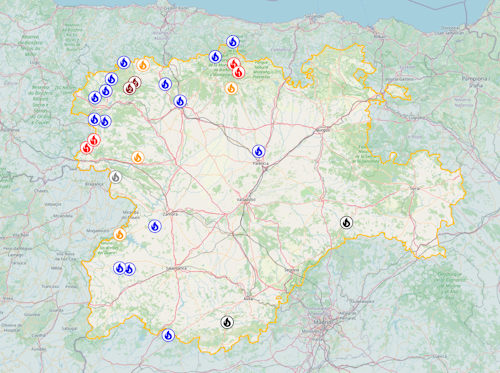
Task: Click the Salamanca city label
Action: (x=177, y=268)
